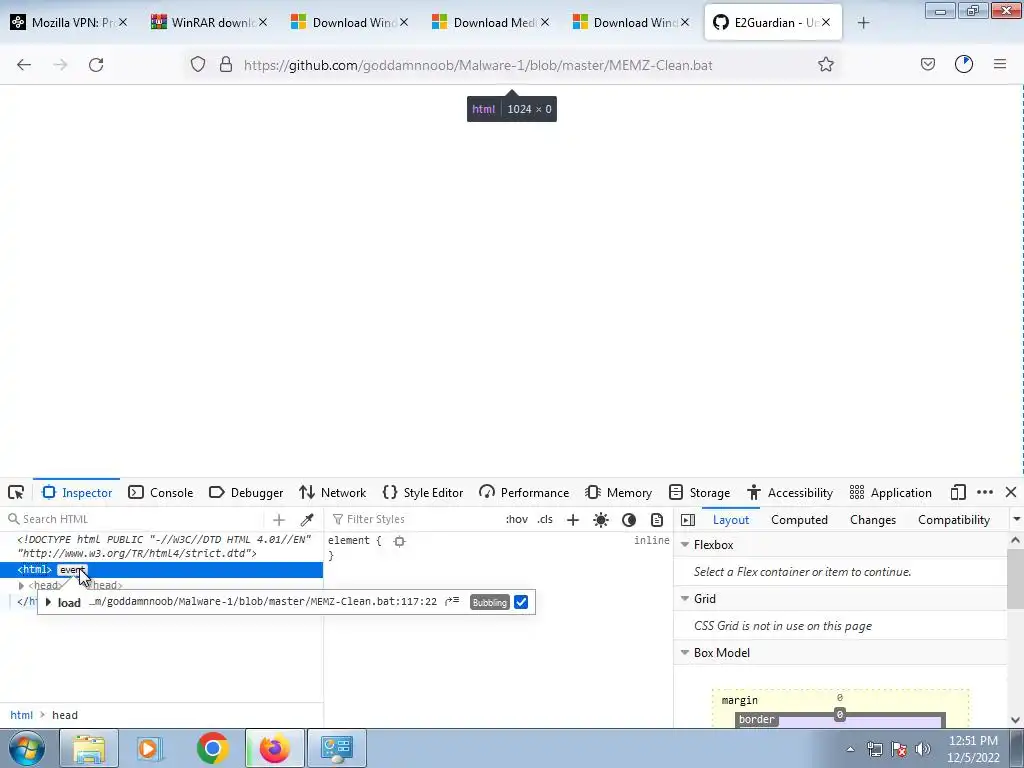Image resolution: width=1024 pixels, height=768 pixels.
Task: Collapse the Box Model section
Action: tap(685, 653)
